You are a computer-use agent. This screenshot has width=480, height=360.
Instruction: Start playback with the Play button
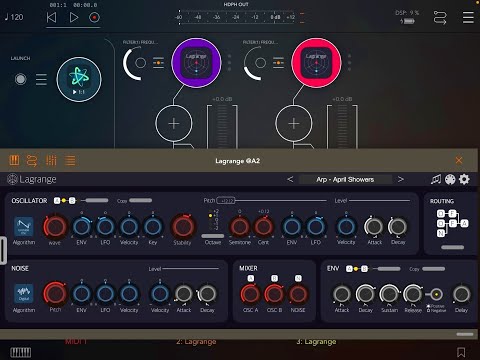point(74,17)
